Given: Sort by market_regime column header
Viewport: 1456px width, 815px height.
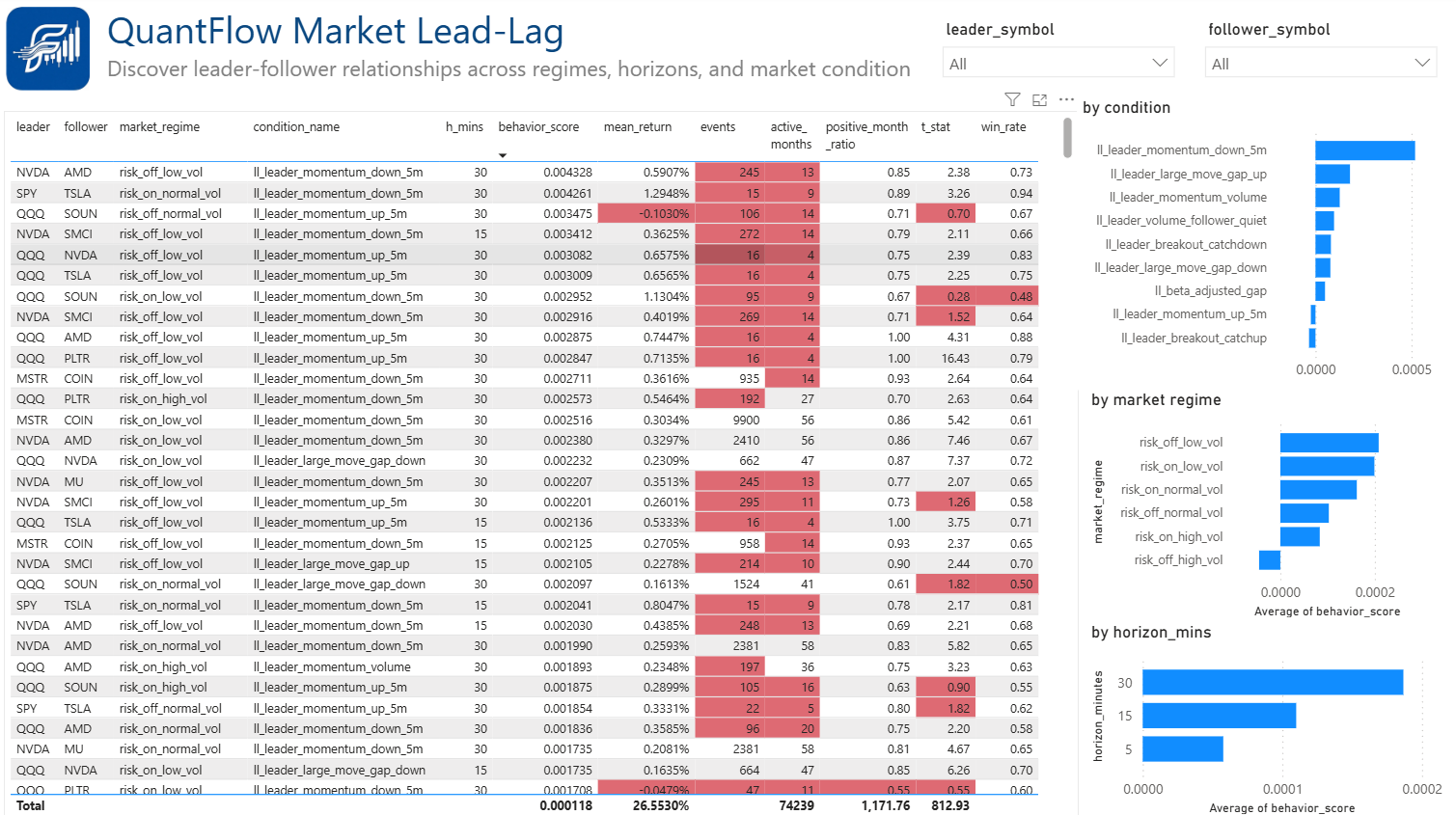Looking at the screenshot, I should [159, 127].
